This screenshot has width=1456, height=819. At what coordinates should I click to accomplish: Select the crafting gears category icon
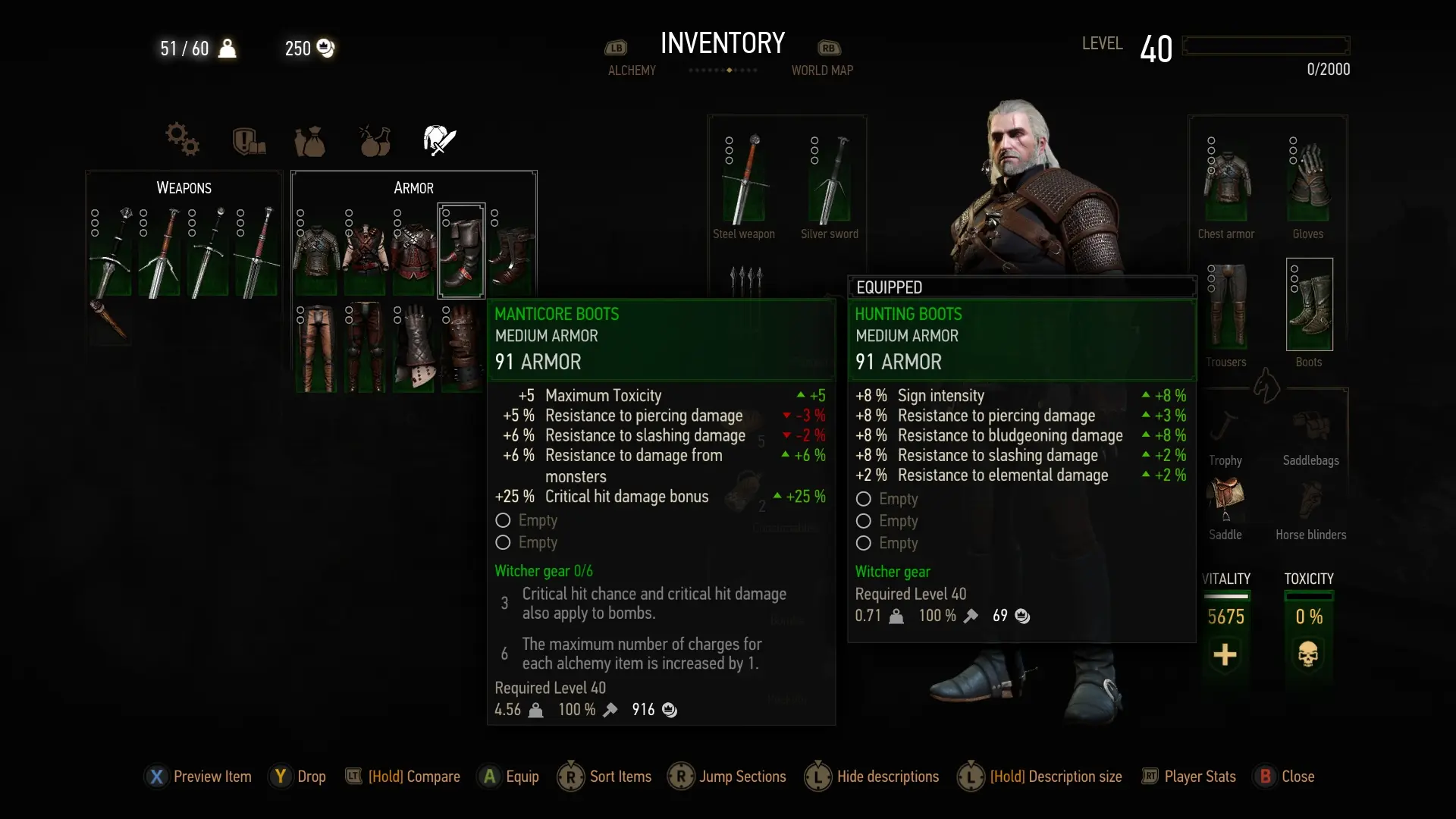(x=183, y=140)
